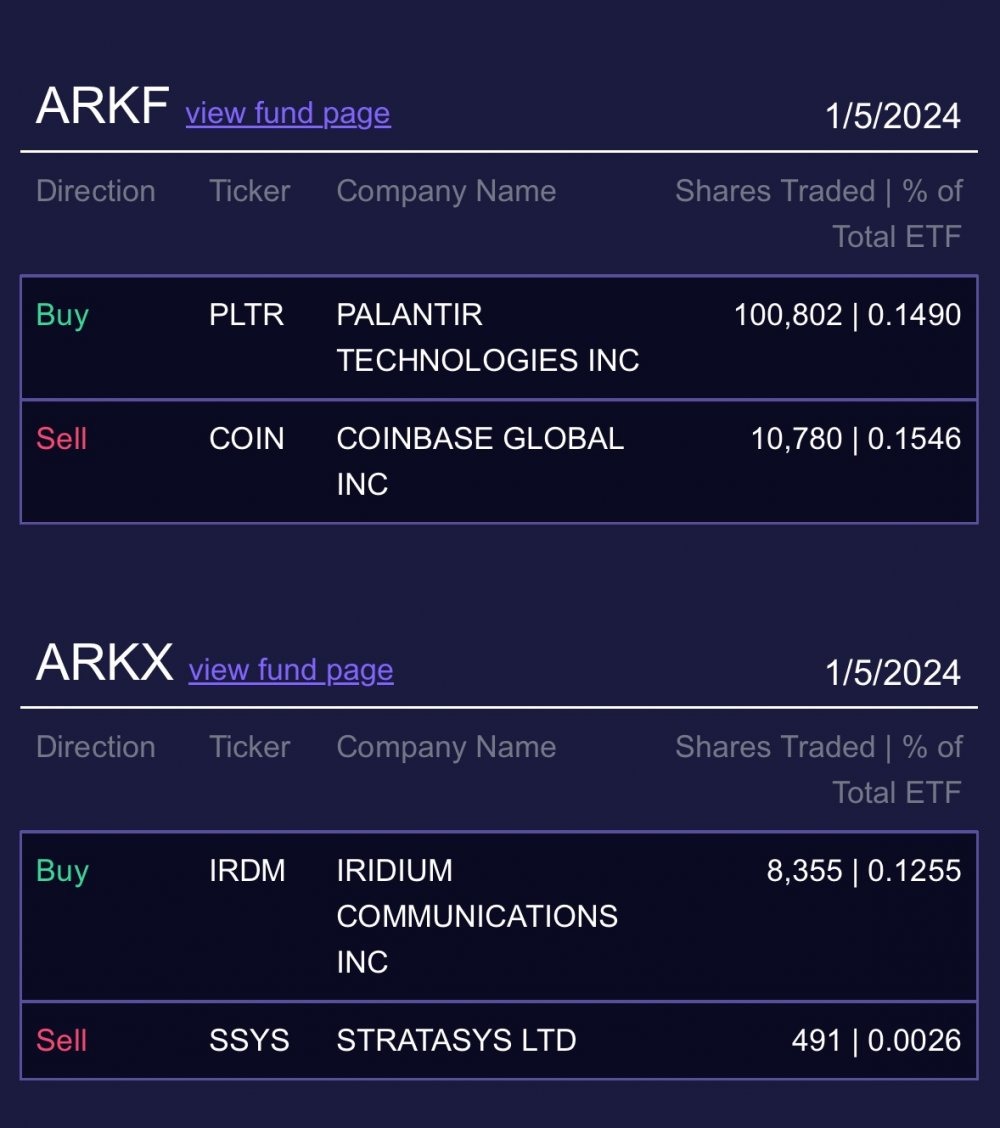This screenshot has height=1128, width=1000.
Task: Open ARKX view fund page link
Action: (291, 670)
